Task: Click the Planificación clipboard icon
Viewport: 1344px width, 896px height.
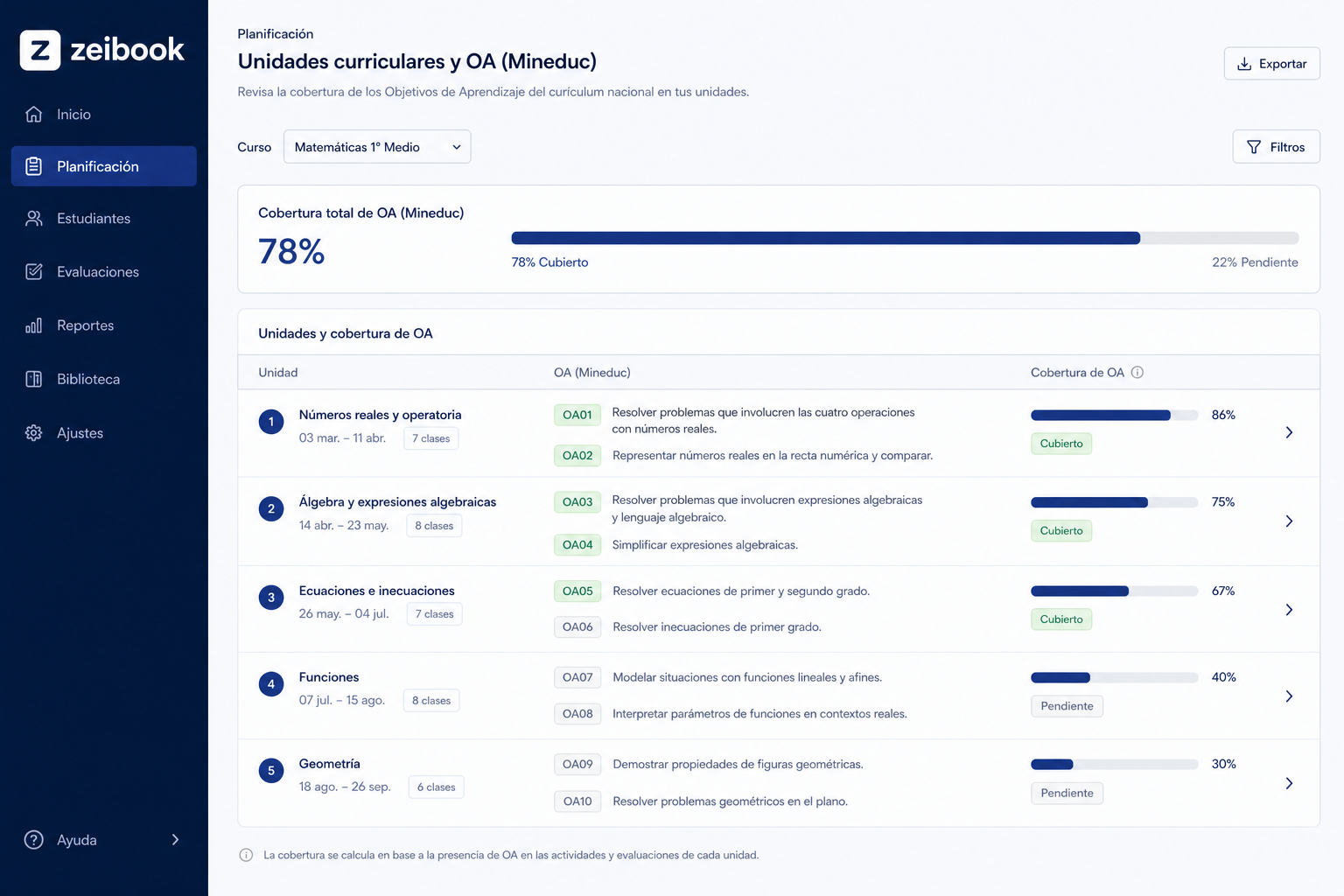Action: point(34,166)
